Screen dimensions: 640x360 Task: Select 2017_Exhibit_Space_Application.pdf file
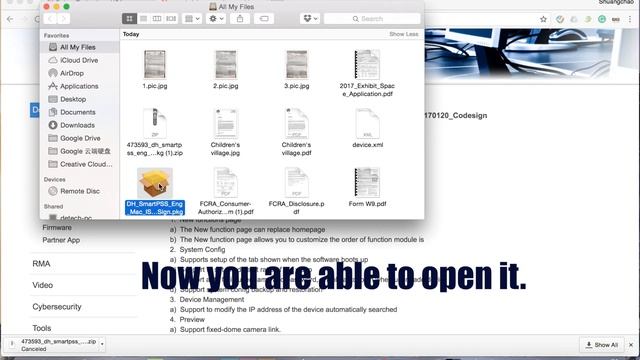367,64
